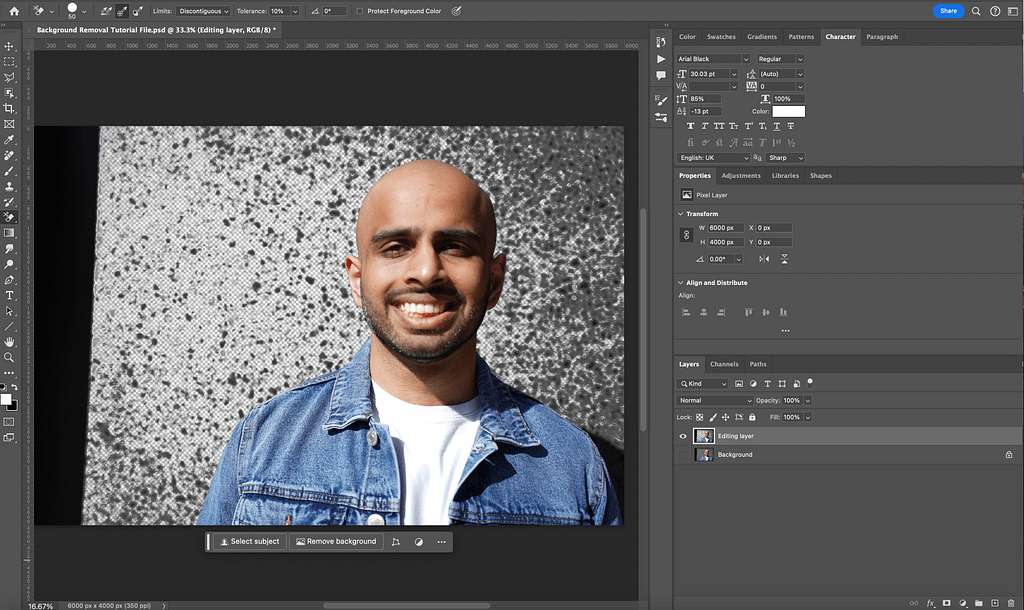Viewport: 1024px width, 610px height.
Task: Select the Crop tool
Action: [10, 108]
